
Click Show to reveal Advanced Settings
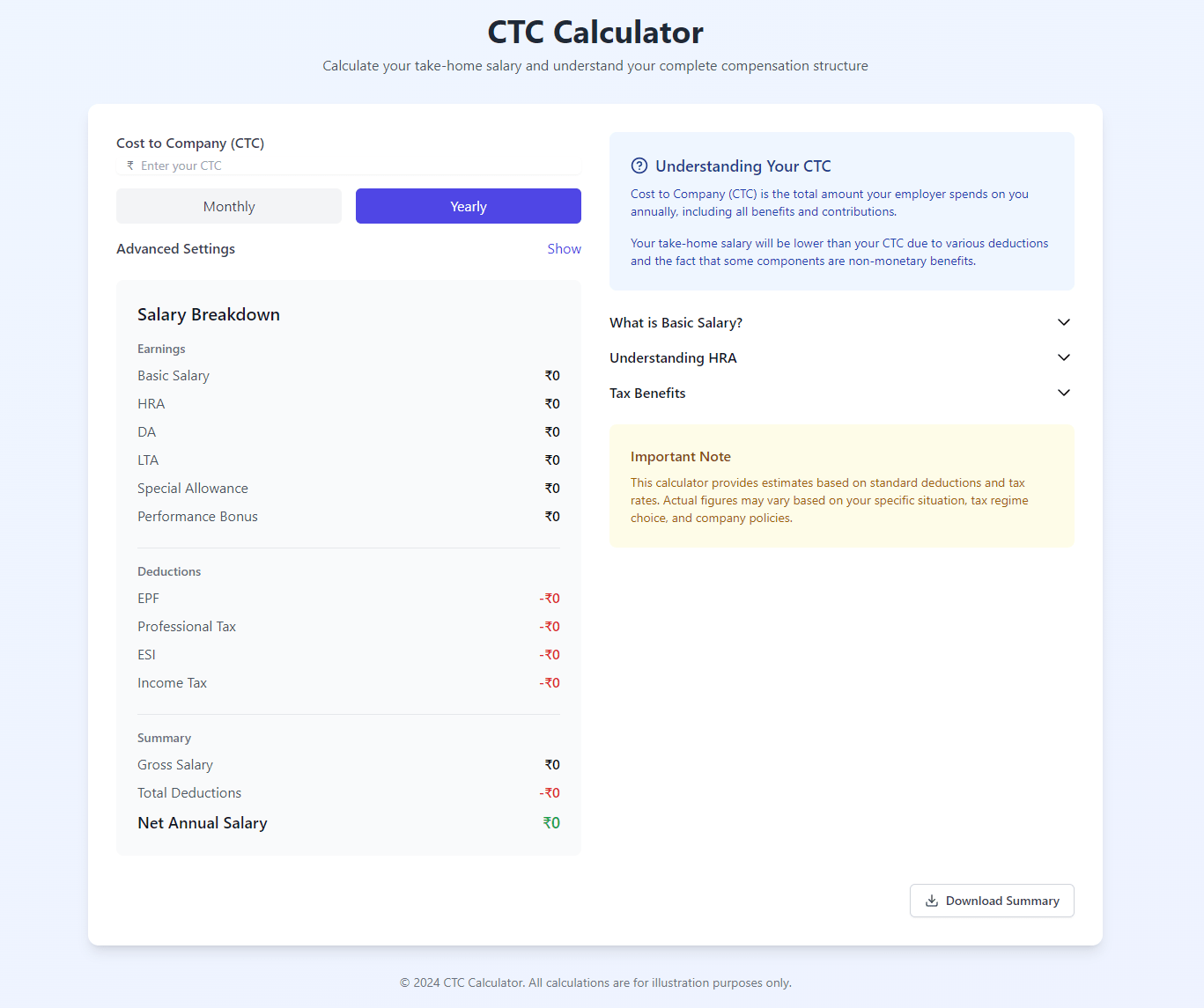(564, 248)
